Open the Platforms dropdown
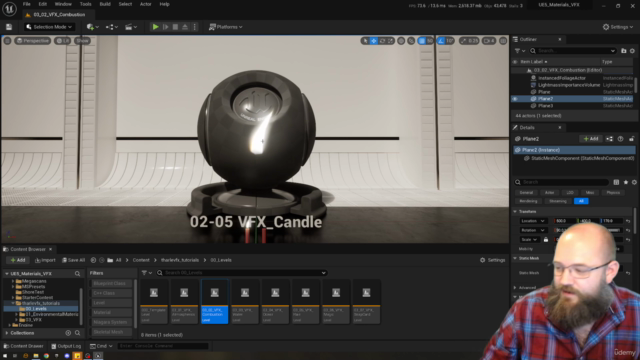Viewport: 640px width, 360px height. pyautogui.click(x=226, y=27)
